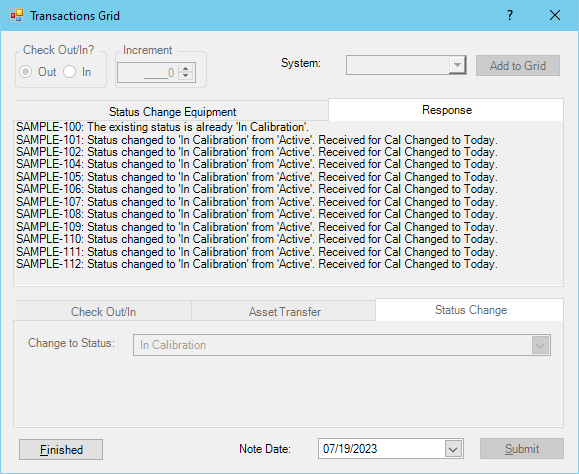Open the Asset Transfer tab
Screen dimensions: 579x474
pyautogui.click(x=284, y=312)
